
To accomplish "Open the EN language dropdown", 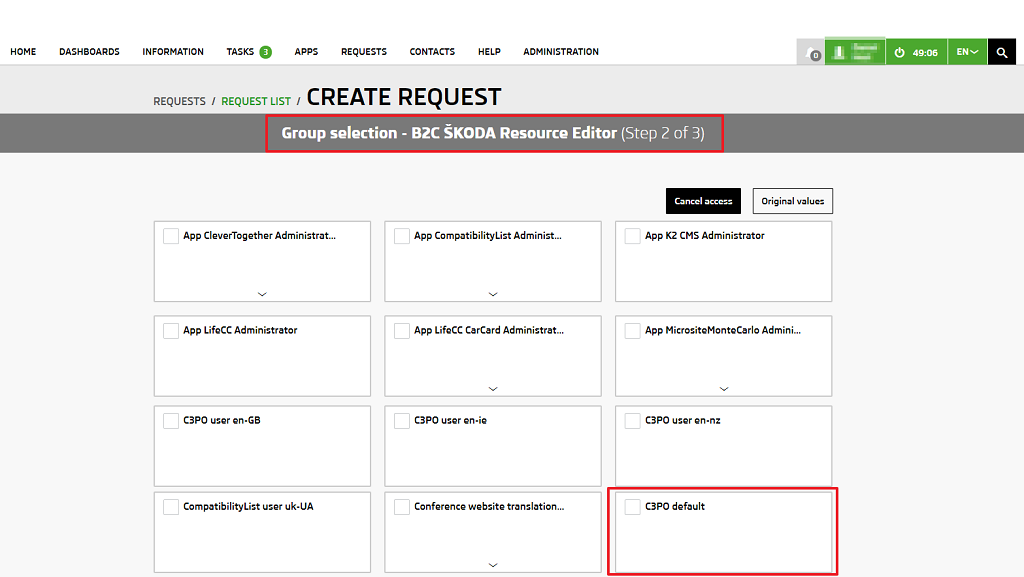I will [967, 52].
